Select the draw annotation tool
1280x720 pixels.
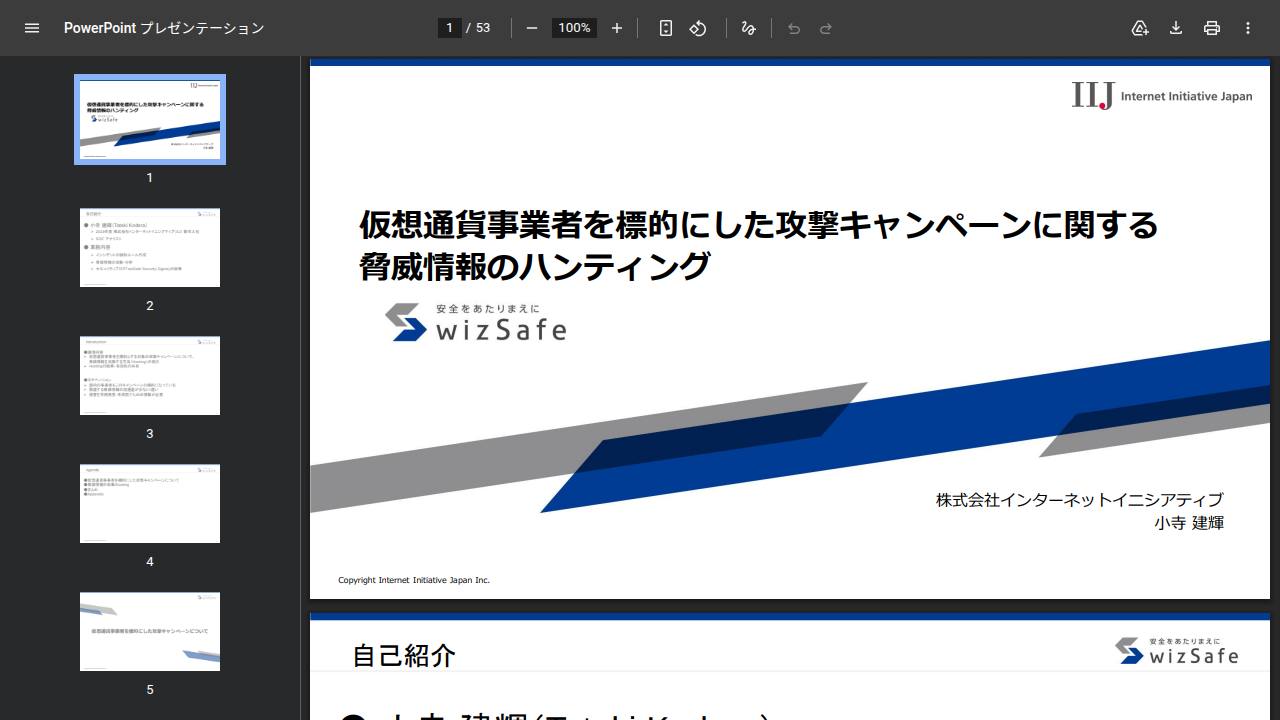[x=748, y=28]
